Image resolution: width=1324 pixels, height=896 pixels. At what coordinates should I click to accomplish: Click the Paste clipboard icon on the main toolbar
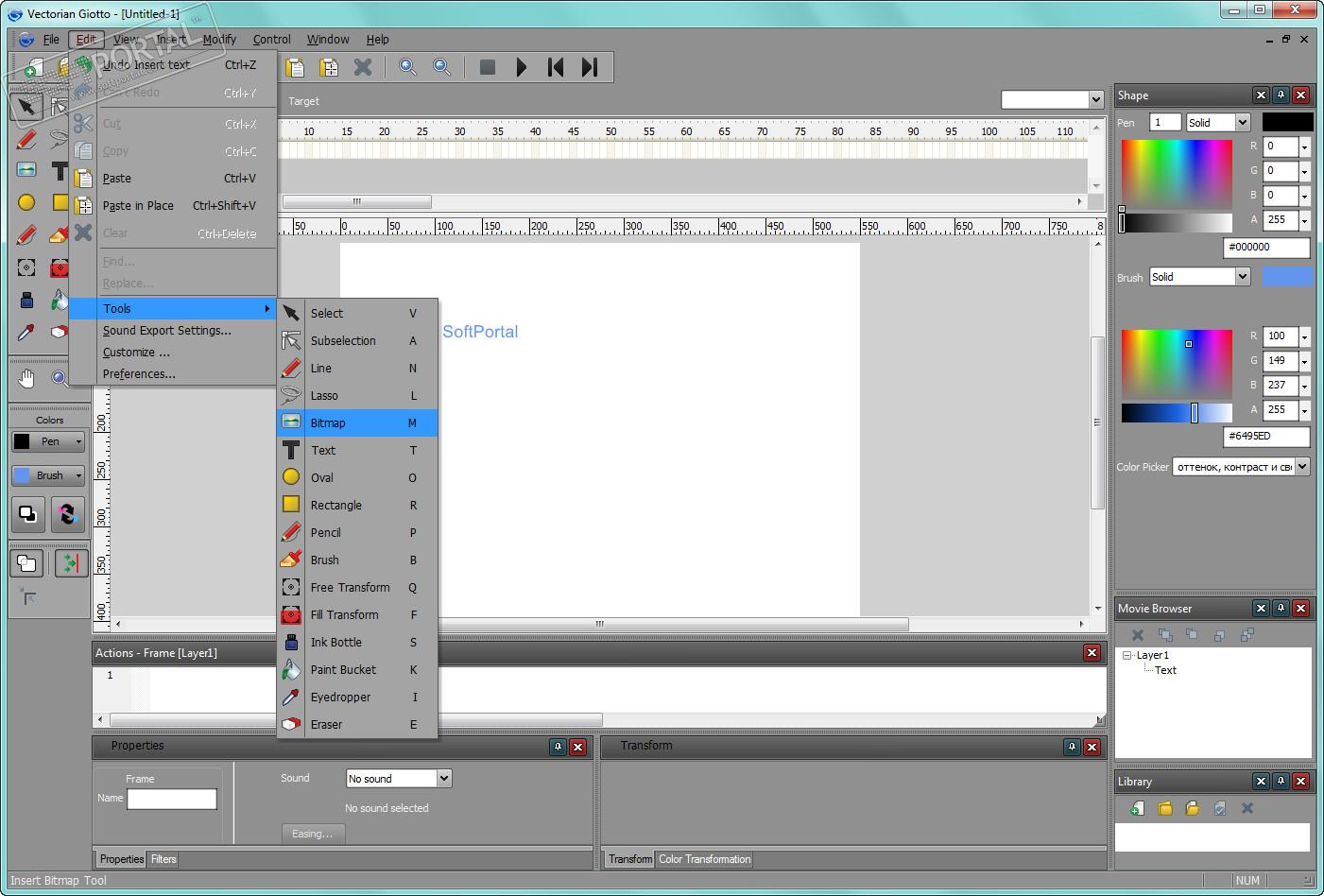(295, 67)
